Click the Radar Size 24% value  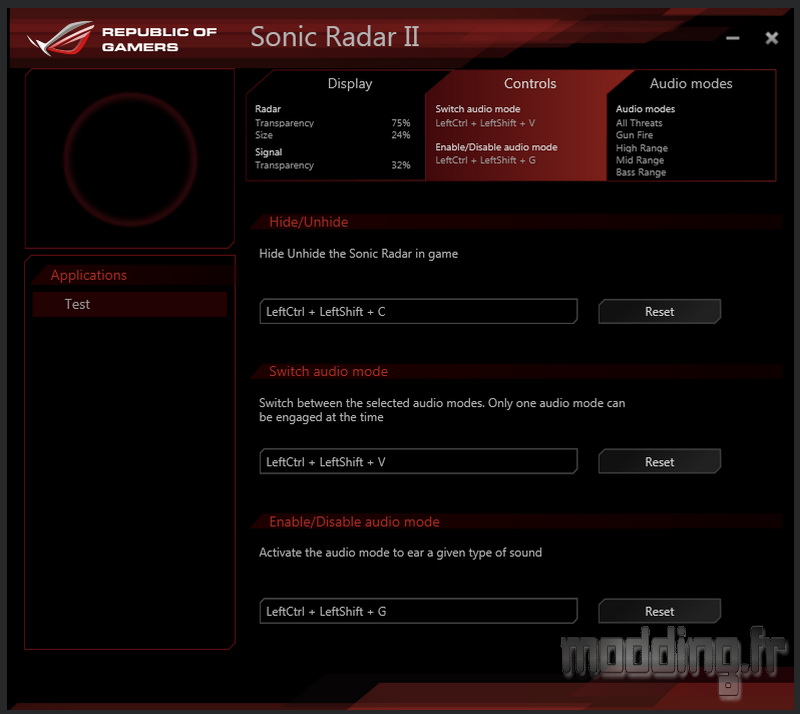401,135
